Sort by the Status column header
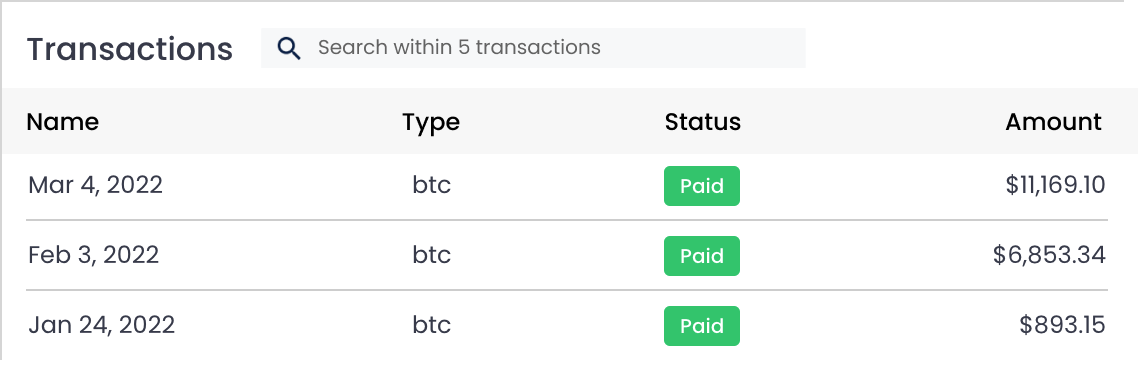The image size is (1138, 372). 703,122
